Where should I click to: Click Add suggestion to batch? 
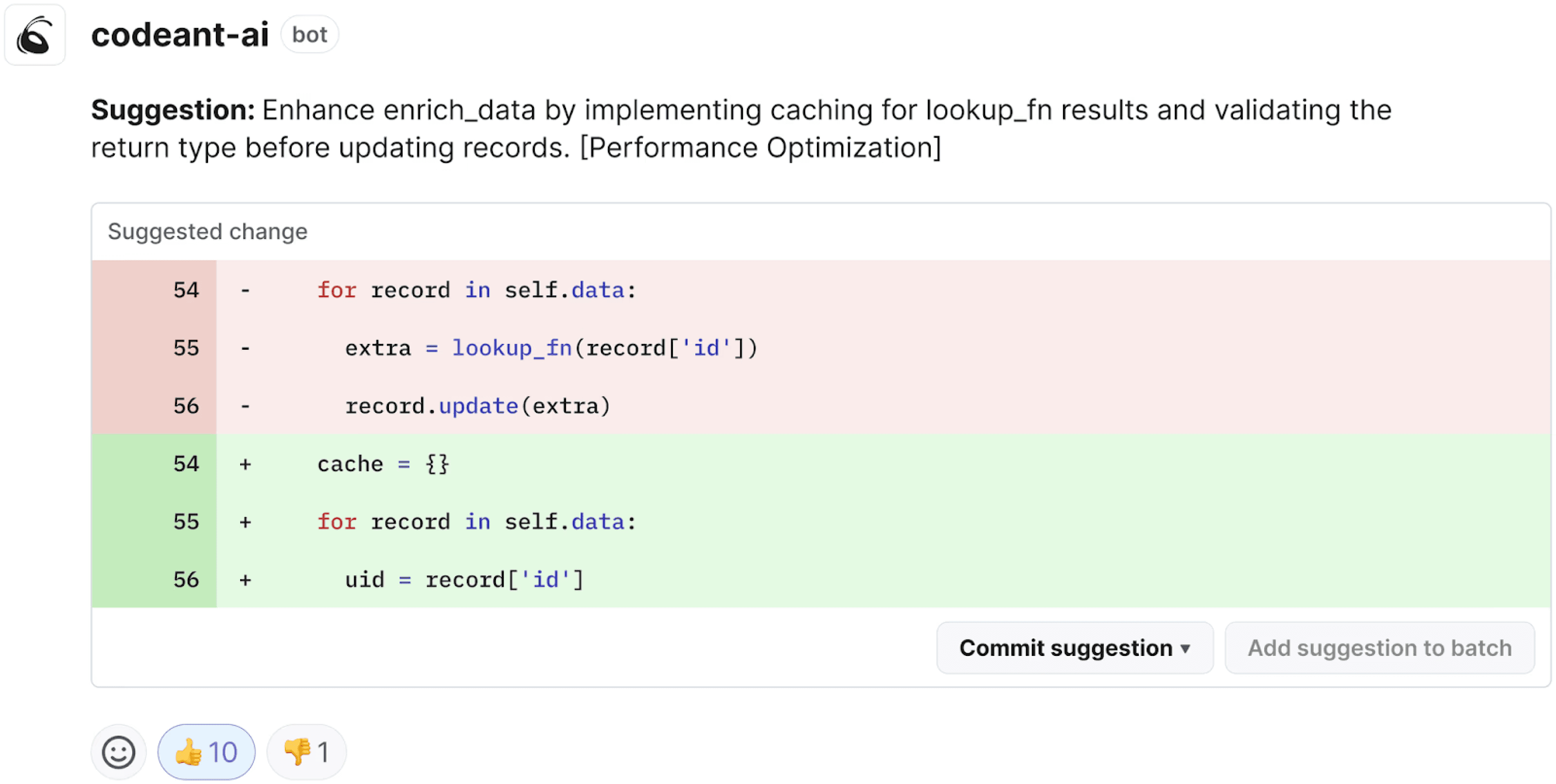tap(1380, 648)
